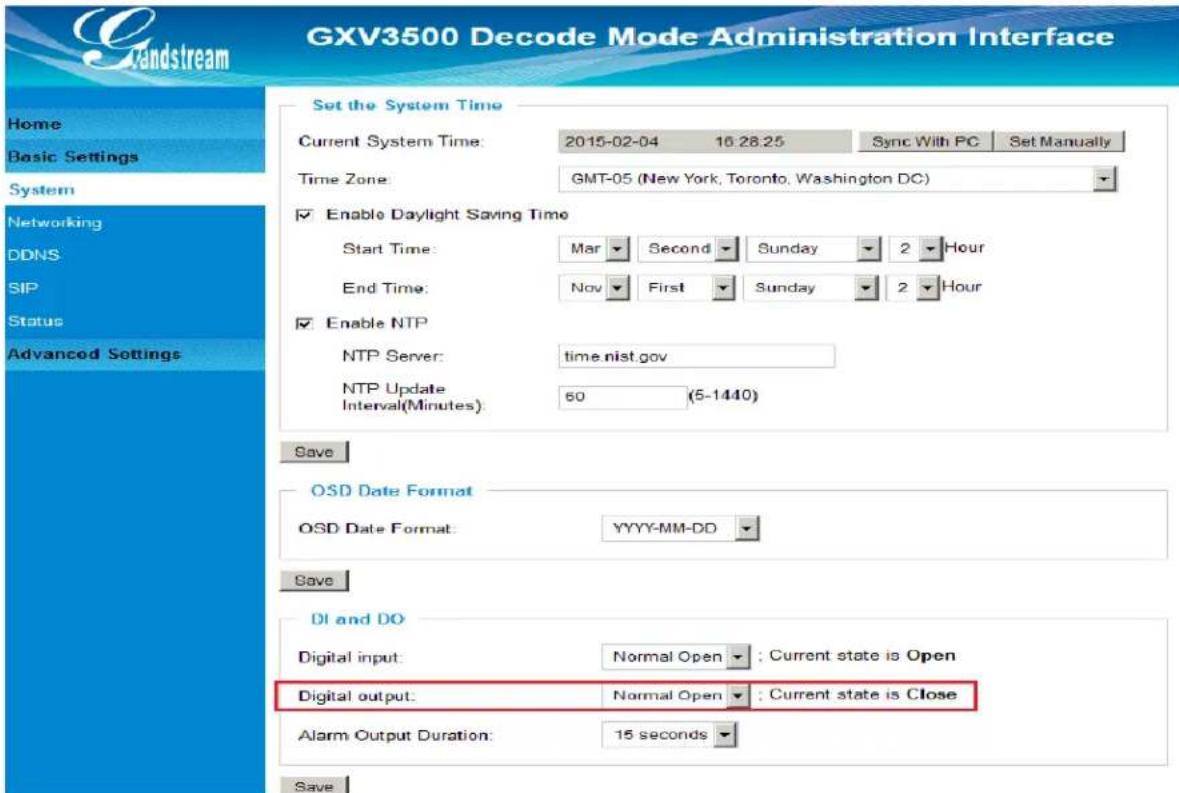Viewport: 1179px width, 793px height.
Task: Open Alarm Output Duration dropdown
Action: pyautogui.click(x=669, y=734)
